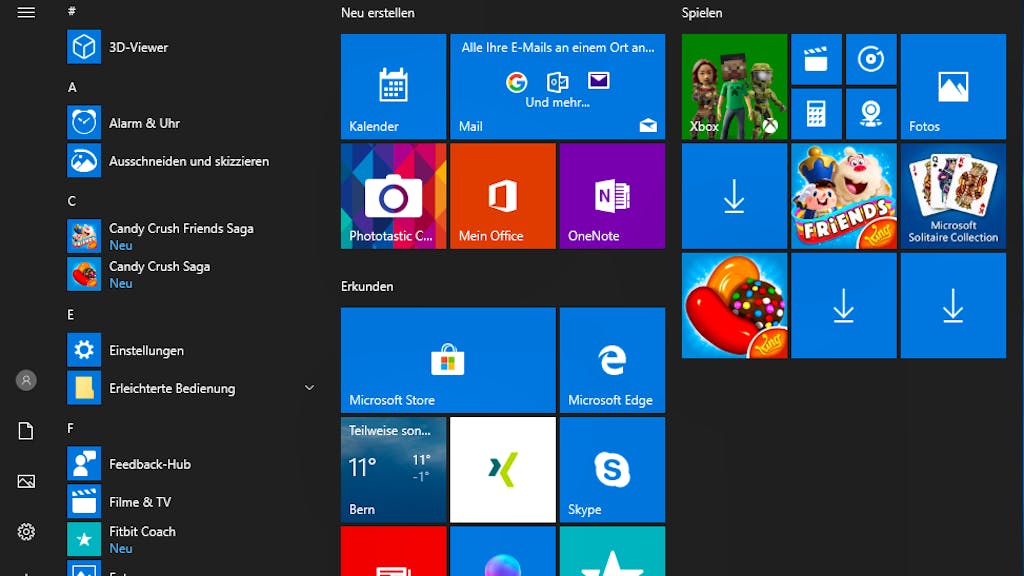Open the weather tile for Bern

[393, 470]
